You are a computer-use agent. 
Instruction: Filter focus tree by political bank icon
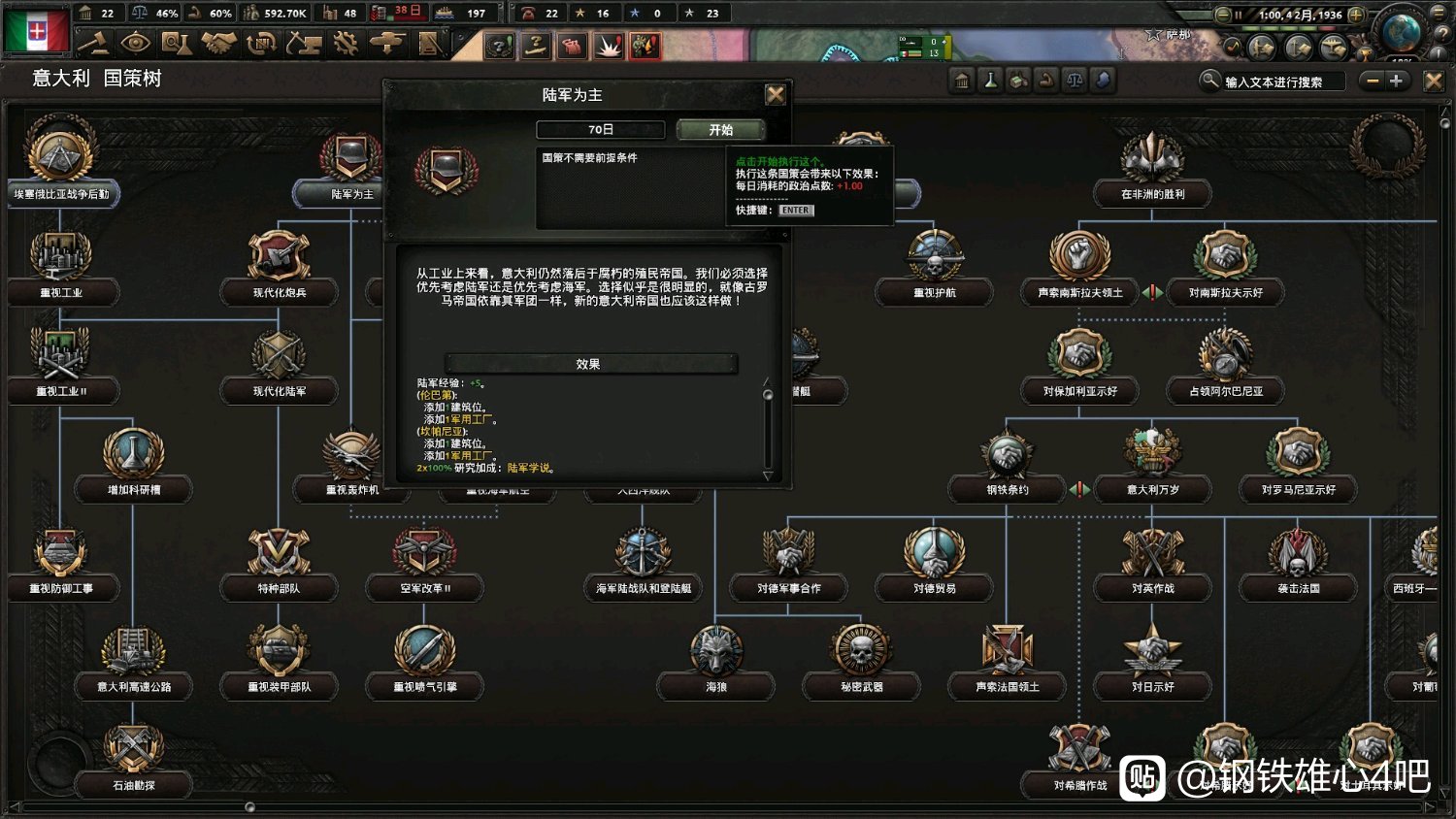(x=962, y=81)
